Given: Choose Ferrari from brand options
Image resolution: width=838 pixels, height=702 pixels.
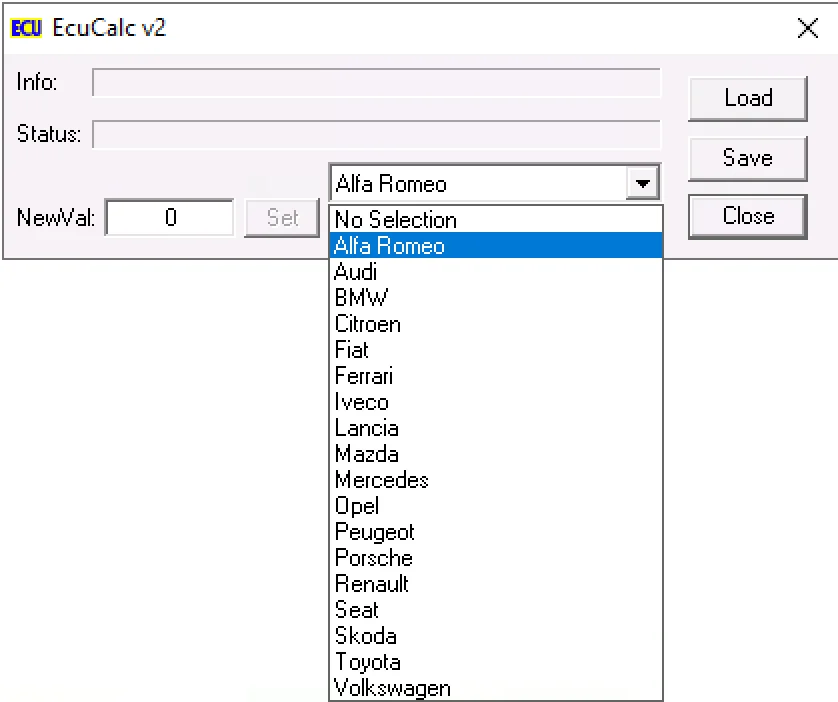Looking at the screenshot, I should pyautogui.click(x=364, y=376).
